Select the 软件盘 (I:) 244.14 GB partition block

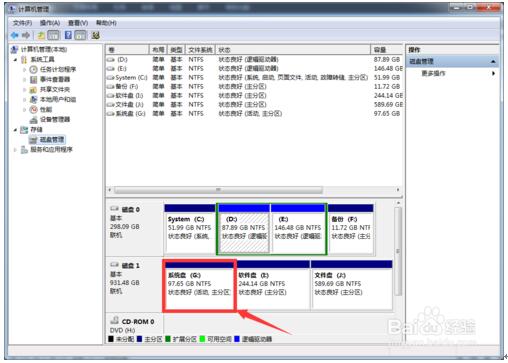(x=273, y=285)
